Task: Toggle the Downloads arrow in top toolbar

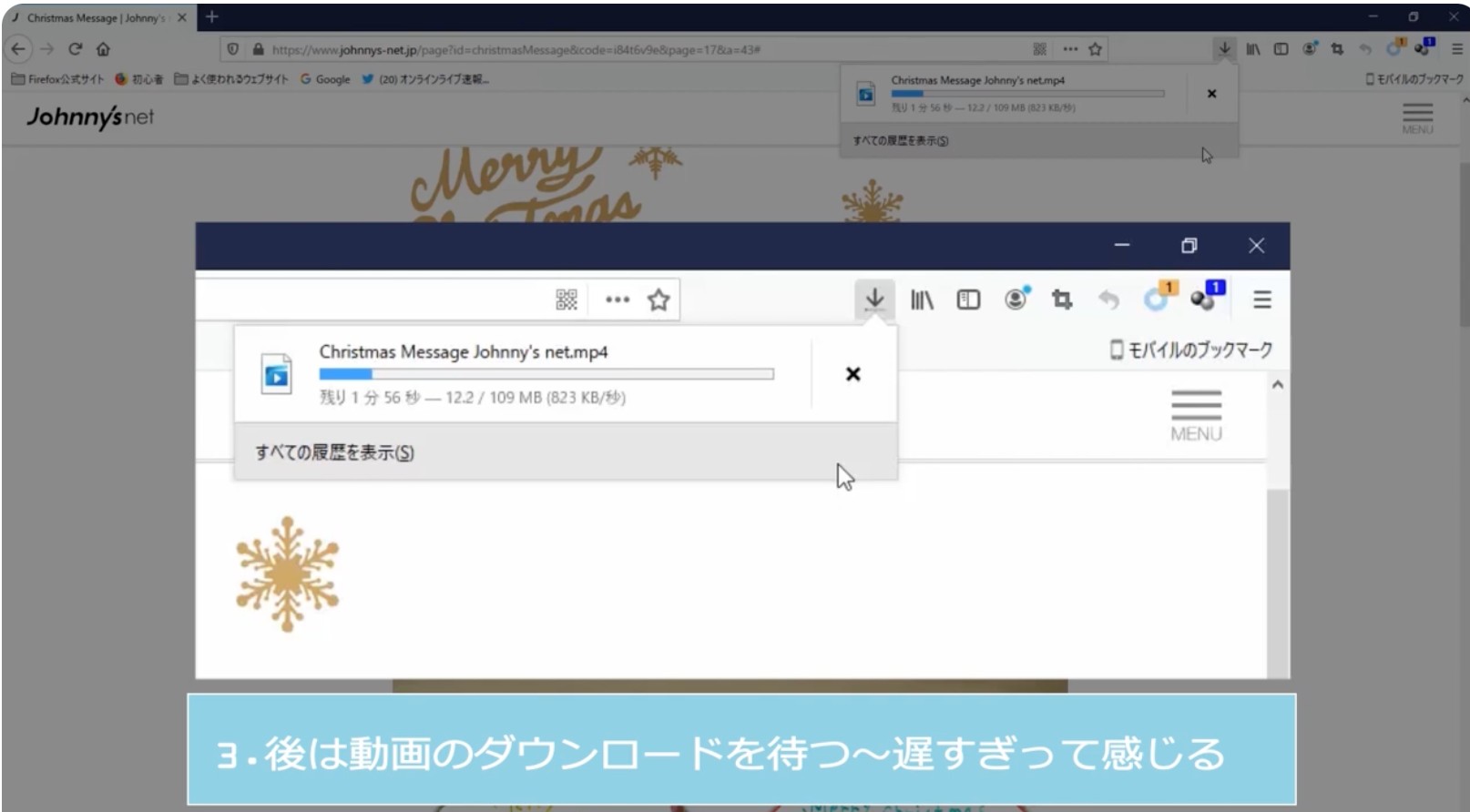Action: tap(1225, 49)
